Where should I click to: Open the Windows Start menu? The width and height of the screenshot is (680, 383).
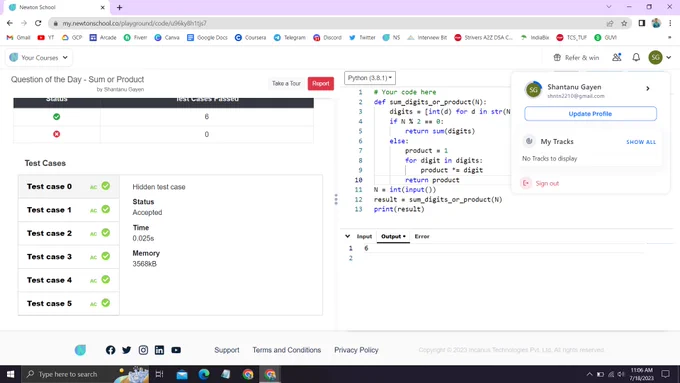pos(10,374)
